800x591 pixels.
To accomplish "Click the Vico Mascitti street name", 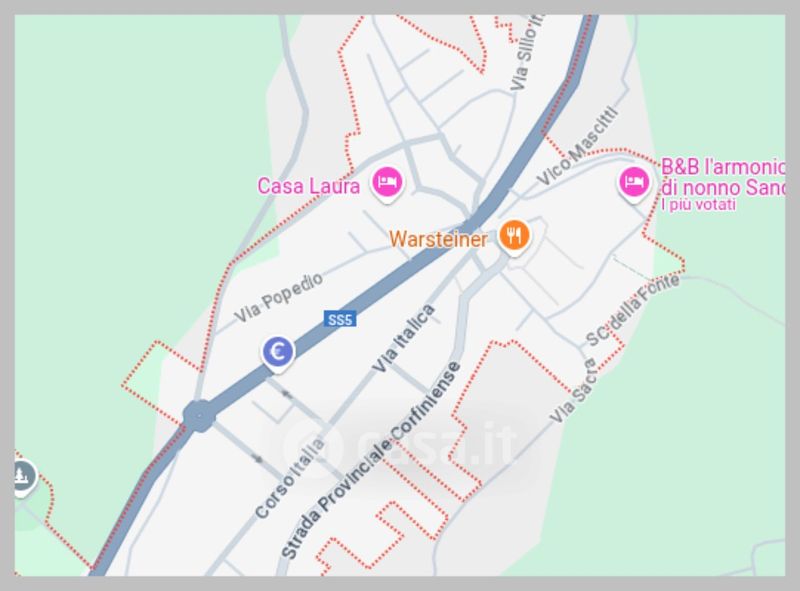I will click(577, 147).
